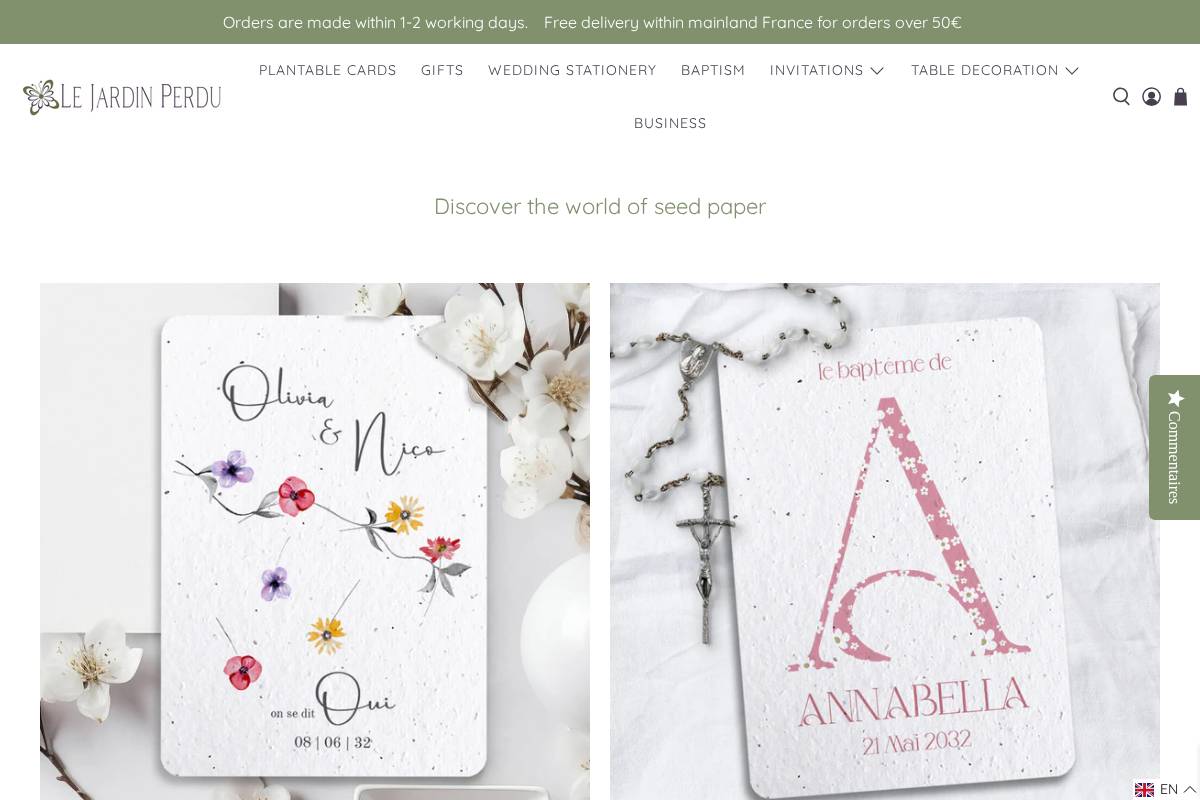Expand the Table Decoration menu chevron
This screenshot has width=1200, height=800.
[x=1072, y=71]
